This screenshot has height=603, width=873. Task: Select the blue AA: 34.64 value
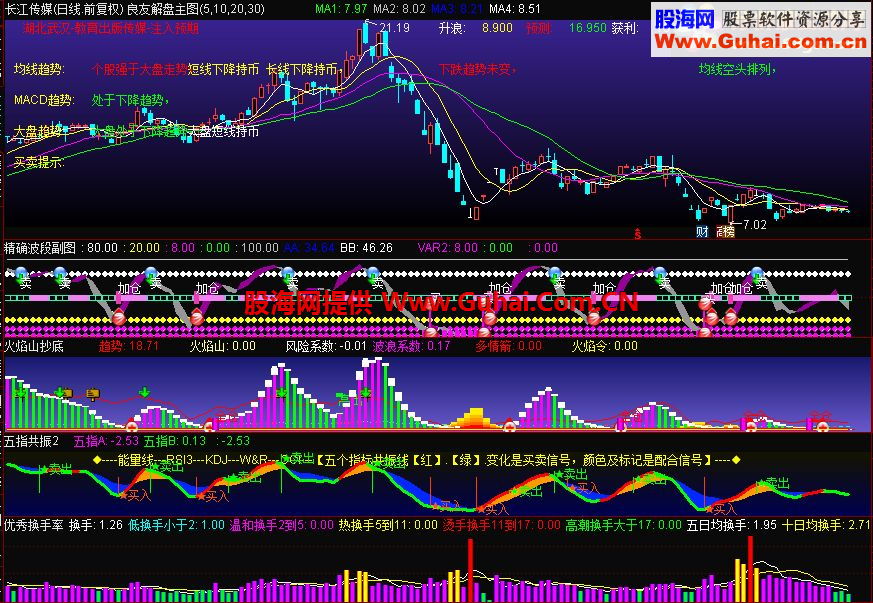pos(309,248)
